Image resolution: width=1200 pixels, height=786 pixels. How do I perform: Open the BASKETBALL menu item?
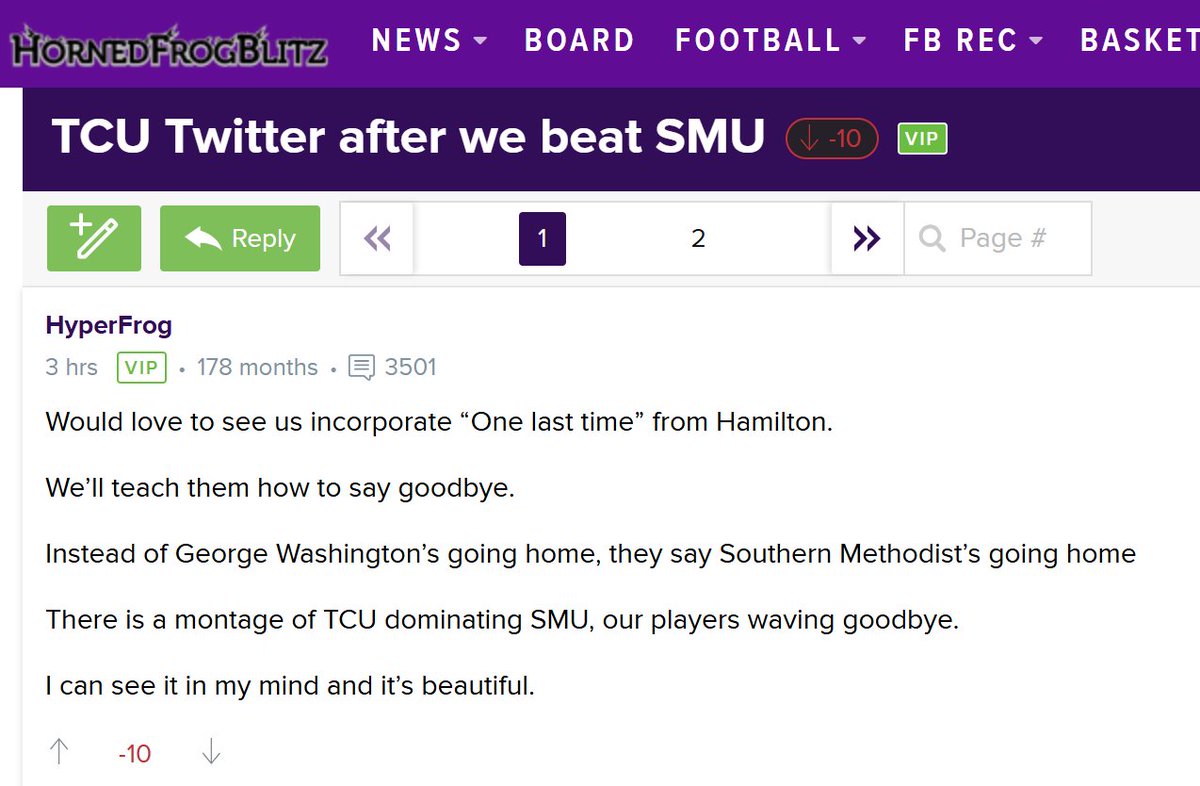pyautogui.click(x=1140, y=40)
